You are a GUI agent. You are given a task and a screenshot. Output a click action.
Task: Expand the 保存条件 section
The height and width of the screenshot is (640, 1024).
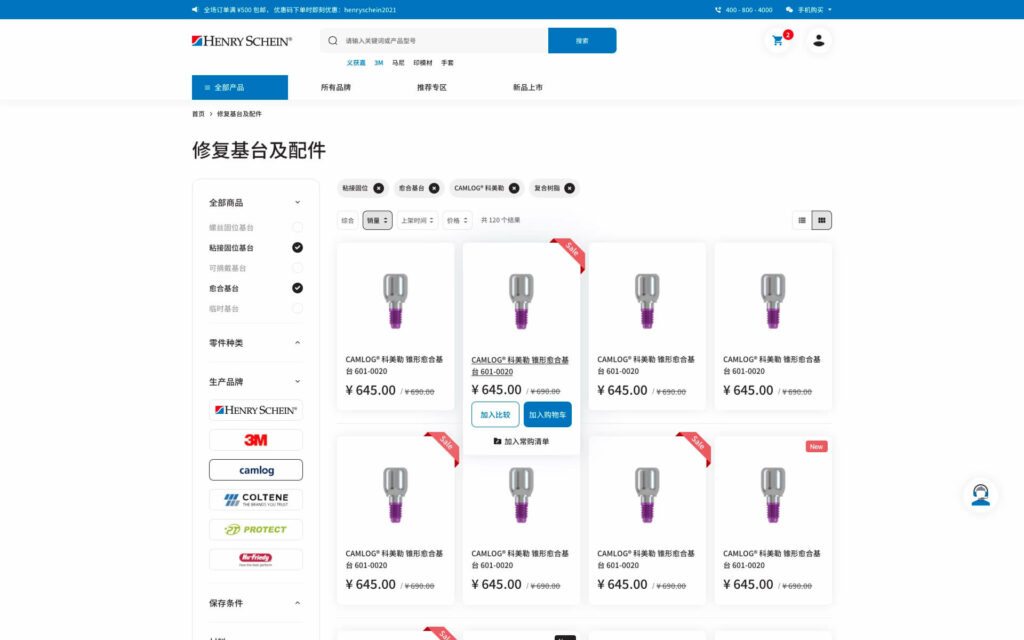pyautogui.click(x=297, y=603)
